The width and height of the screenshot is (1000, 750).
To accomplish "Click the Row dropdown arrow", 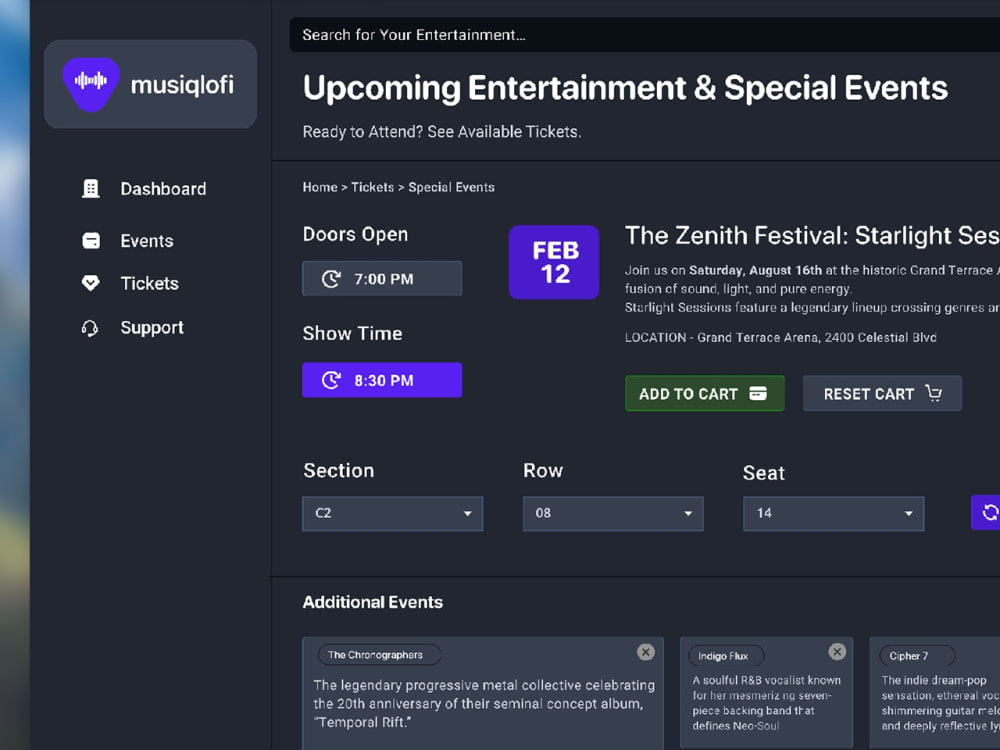I will point(688,514).
